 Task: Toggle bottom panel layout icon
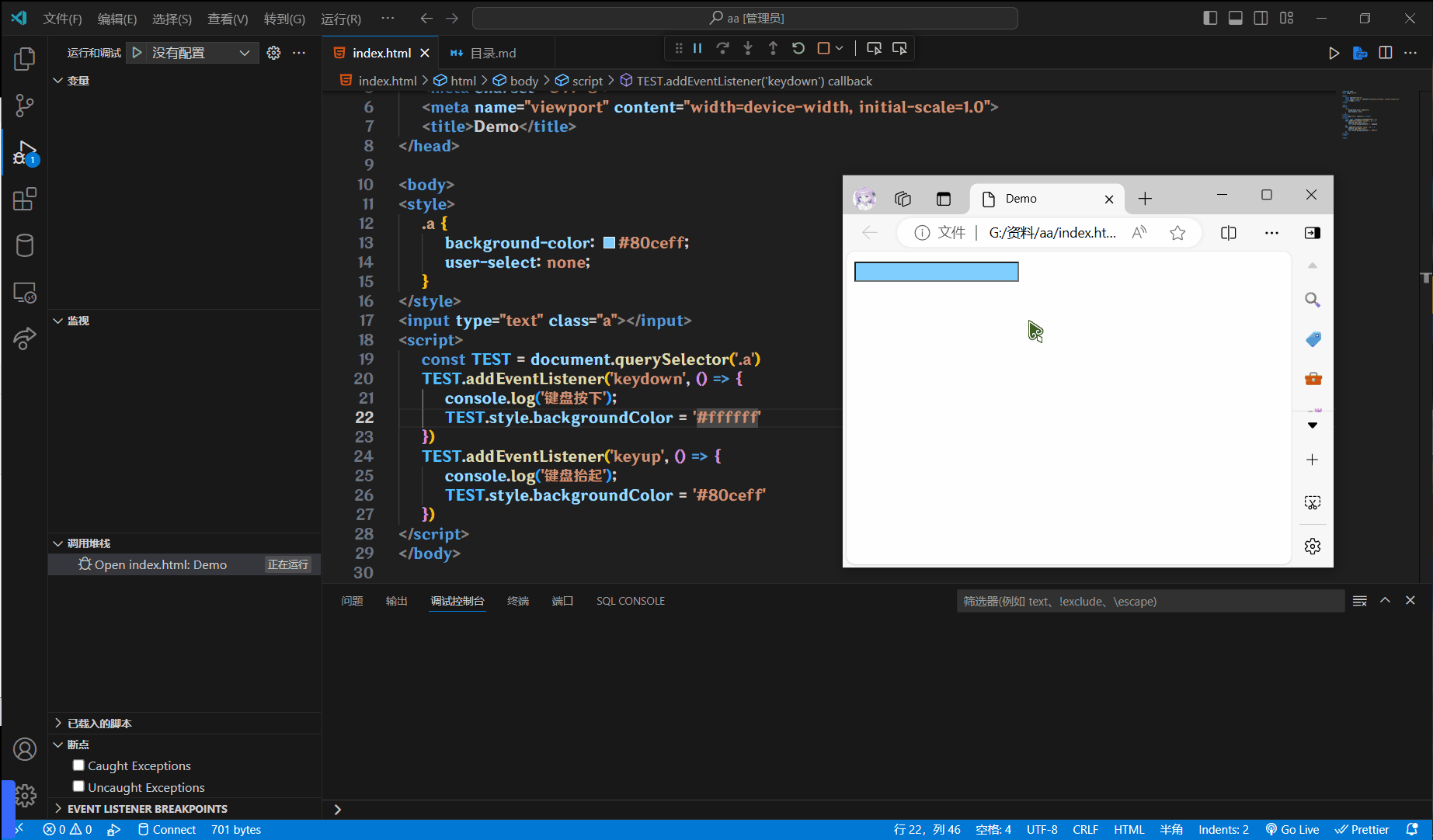[1236, 18]
